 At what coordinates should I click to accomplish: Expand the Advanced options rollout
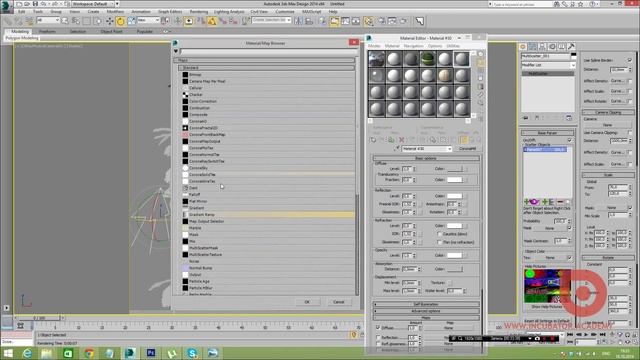coord(426,311)
